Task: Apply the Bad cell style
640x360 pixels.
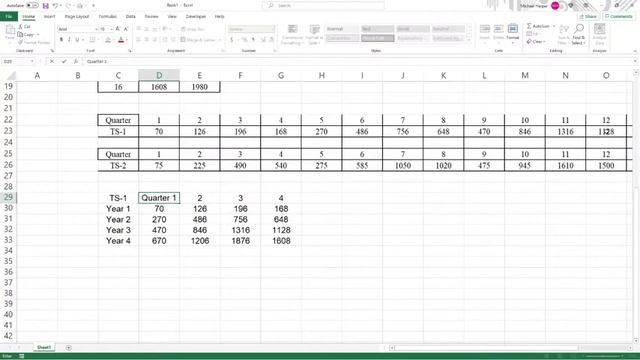Action: 377,29
